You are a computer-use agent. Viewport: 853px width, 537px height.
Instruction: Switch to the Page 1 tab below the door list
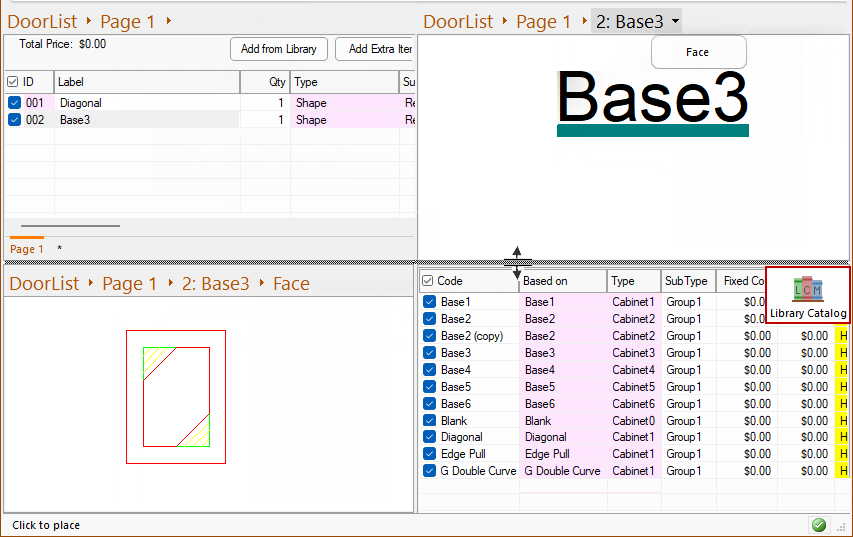(26, 249)
